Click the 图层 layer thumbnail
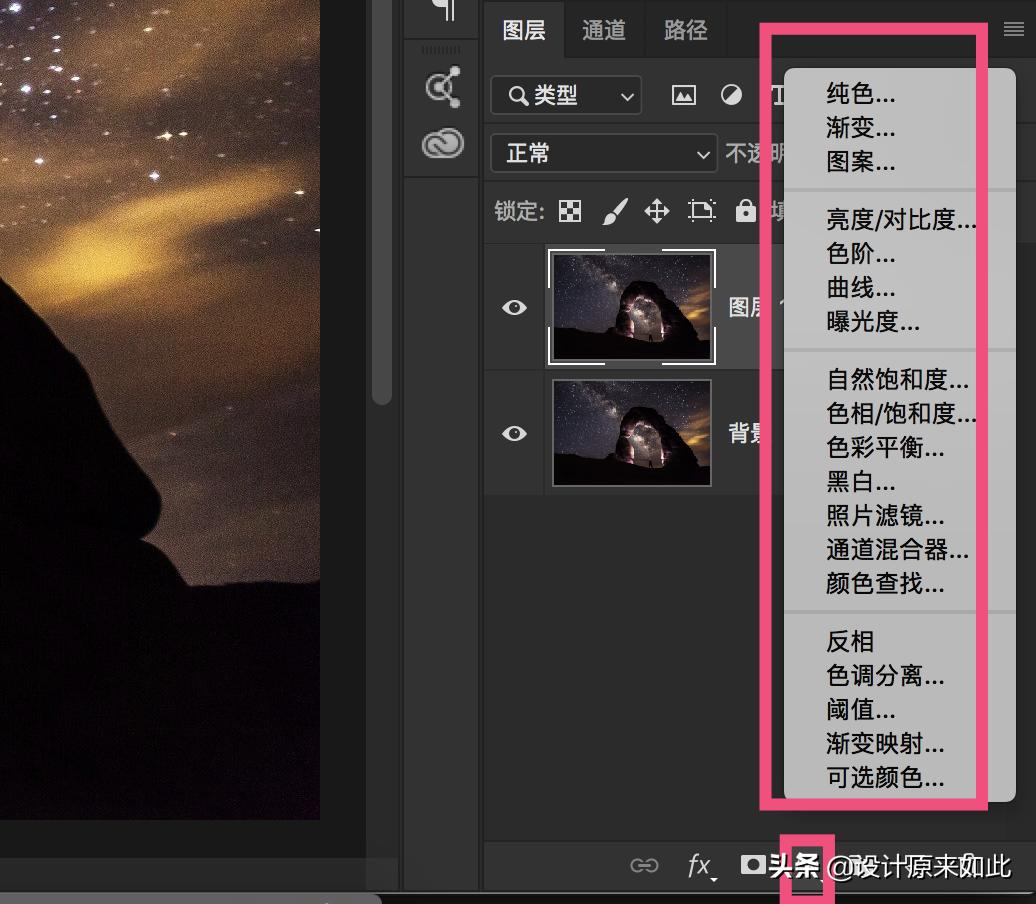Image resolution: width=1036 pixels, height=904 pixels. tap(631, 307)
